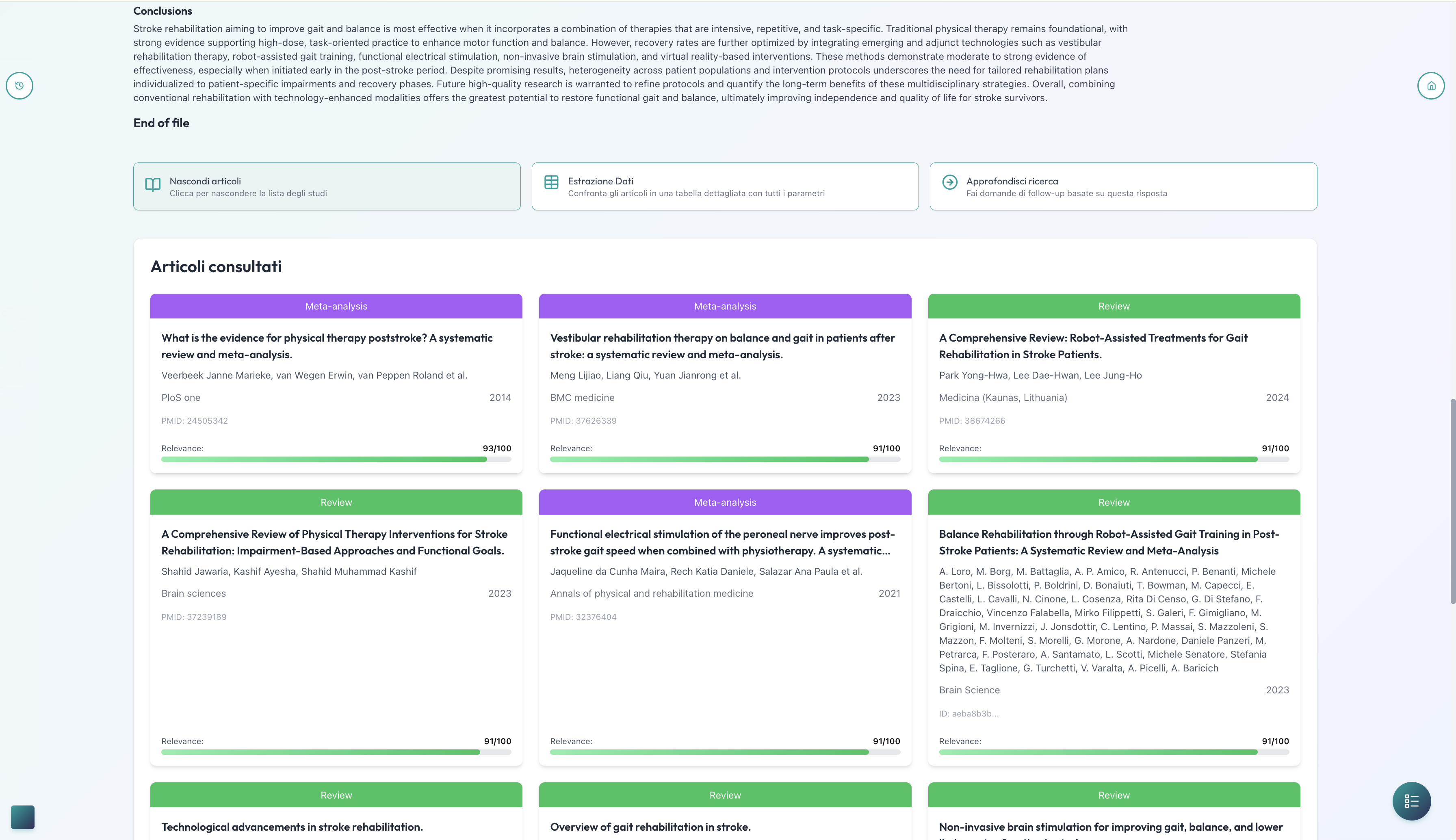This screenshot has width=1456, height=840.
Task: Click the open book icon in Nascondi articoli
Action: [x=153, y=185]
